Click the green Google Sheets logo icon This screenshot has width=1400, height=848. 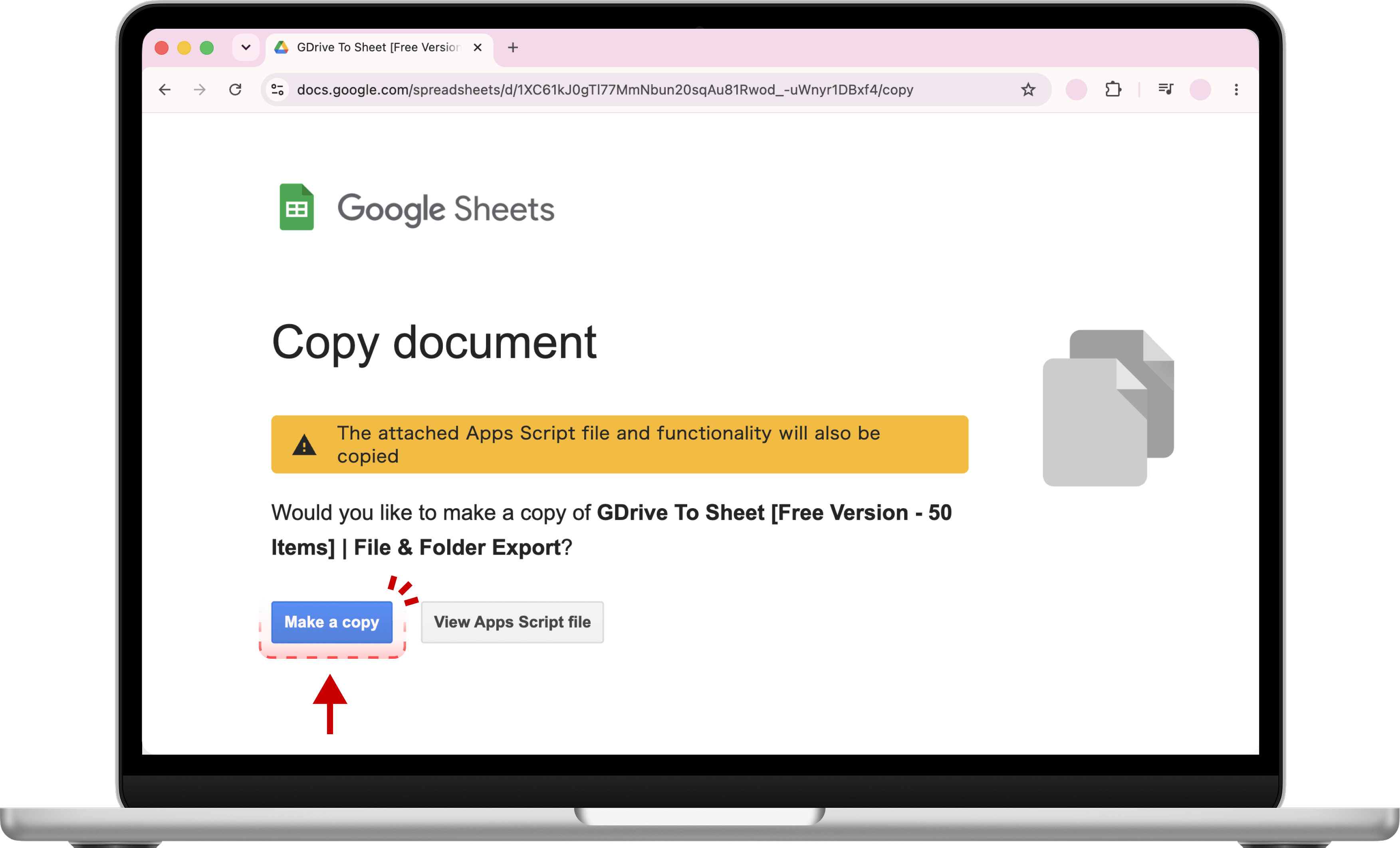297,207
